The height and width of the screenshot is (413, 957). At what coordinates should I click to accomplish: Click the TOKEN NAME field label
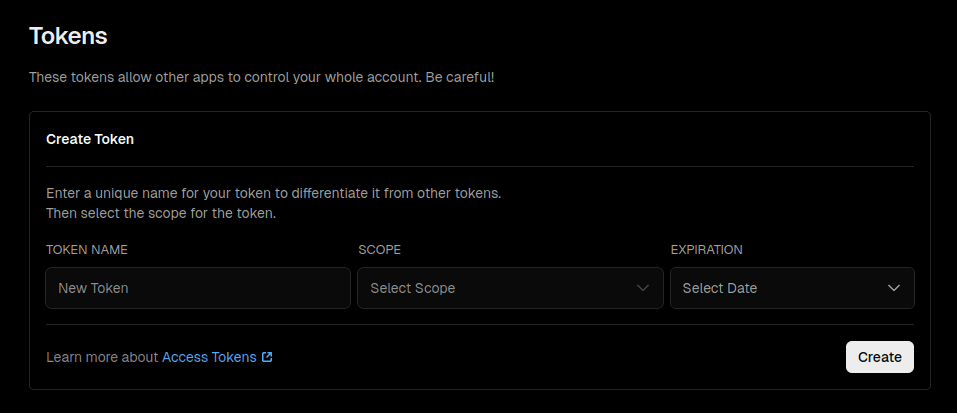tap(87, 249)
